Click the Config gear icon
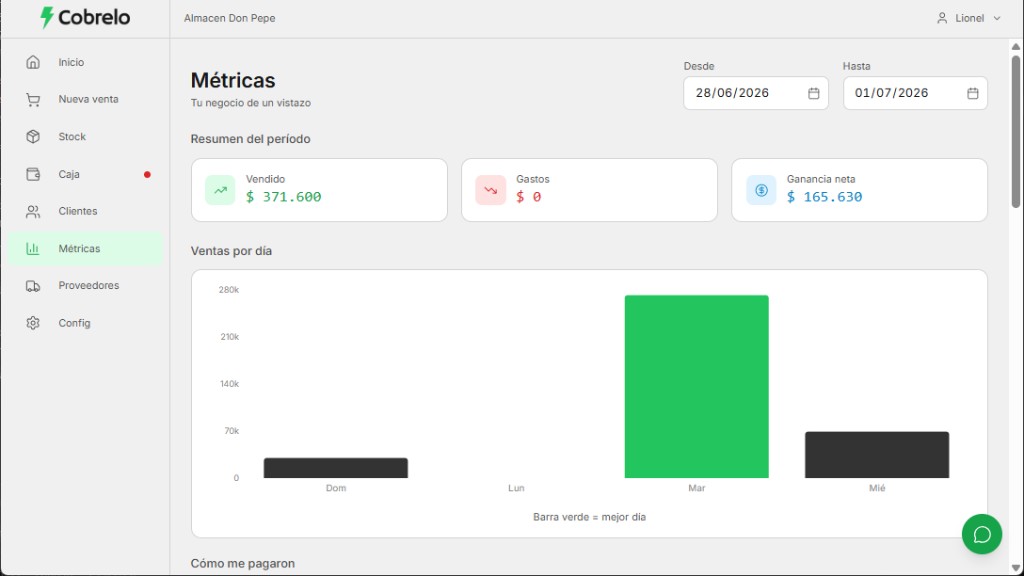 pos(33,323)
